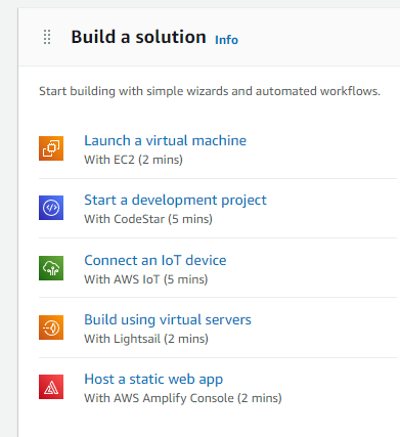Click the widget drag handle dots icon
Screen dimensions: 400x437
[47, 37]
